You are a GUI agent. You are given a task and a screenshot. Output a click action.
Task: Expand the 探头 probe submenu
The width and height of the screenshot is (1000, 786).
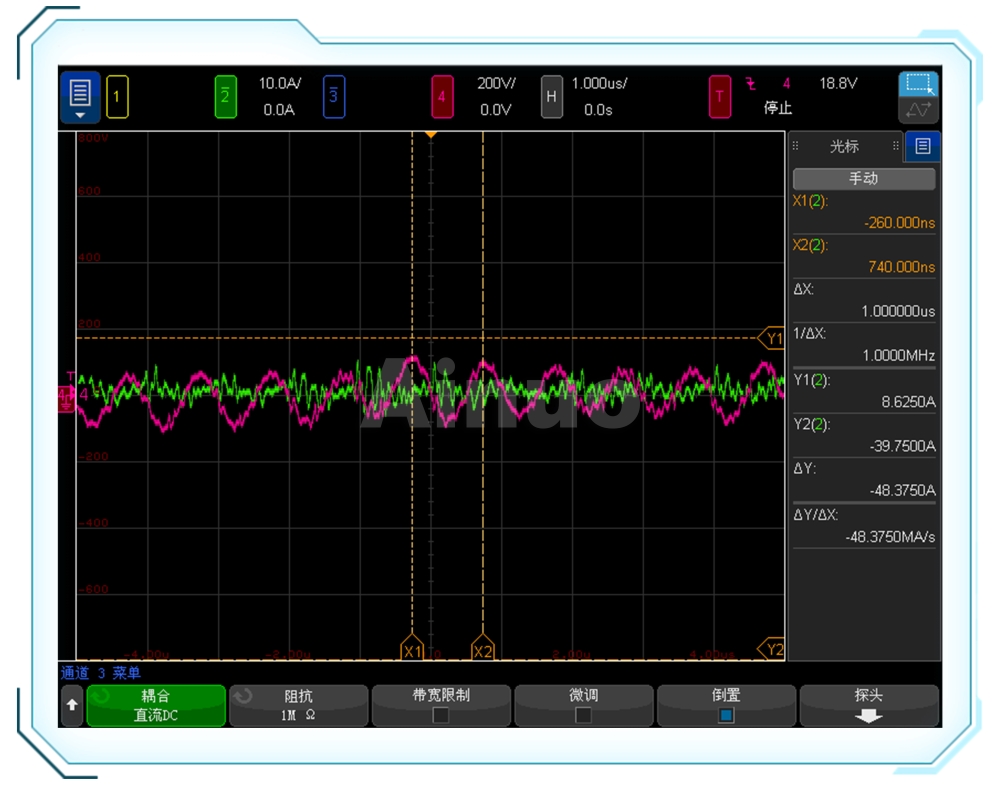click(868, 705)
